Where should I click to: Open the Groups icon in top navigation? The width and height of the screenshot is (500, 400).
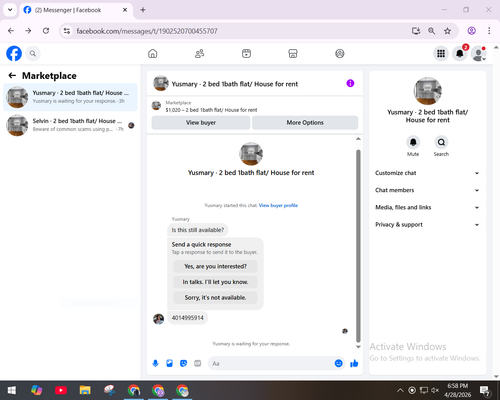point(340,53)
